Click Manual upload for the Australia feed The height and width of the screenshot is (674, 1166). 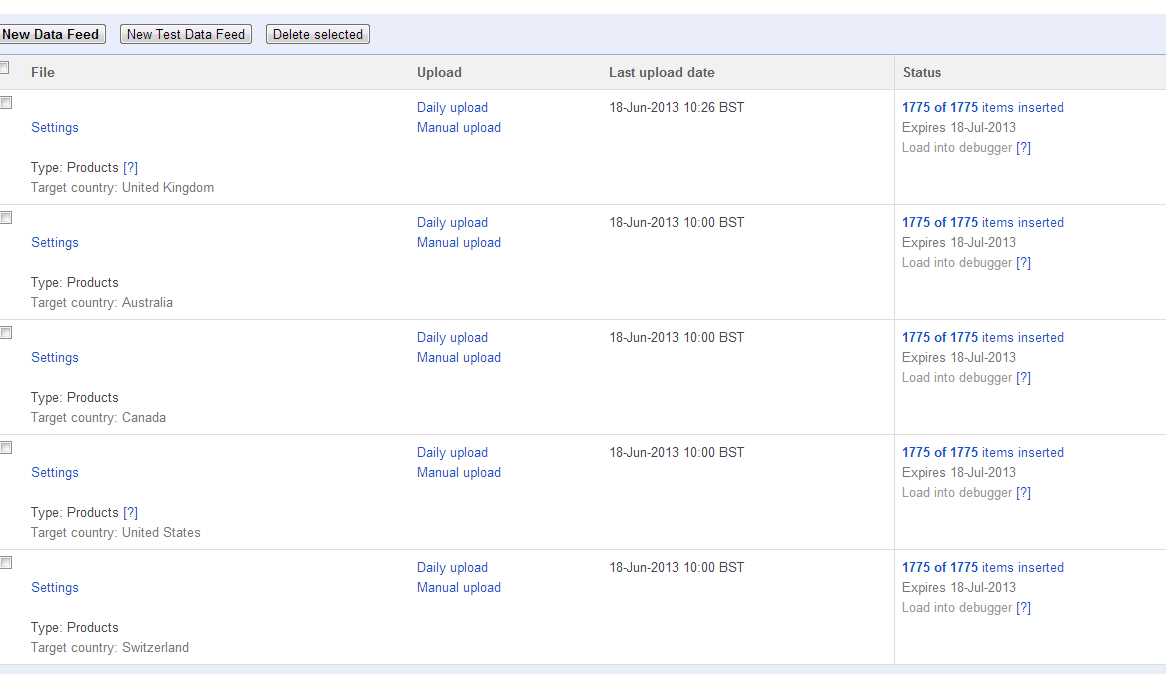(459, 243)
